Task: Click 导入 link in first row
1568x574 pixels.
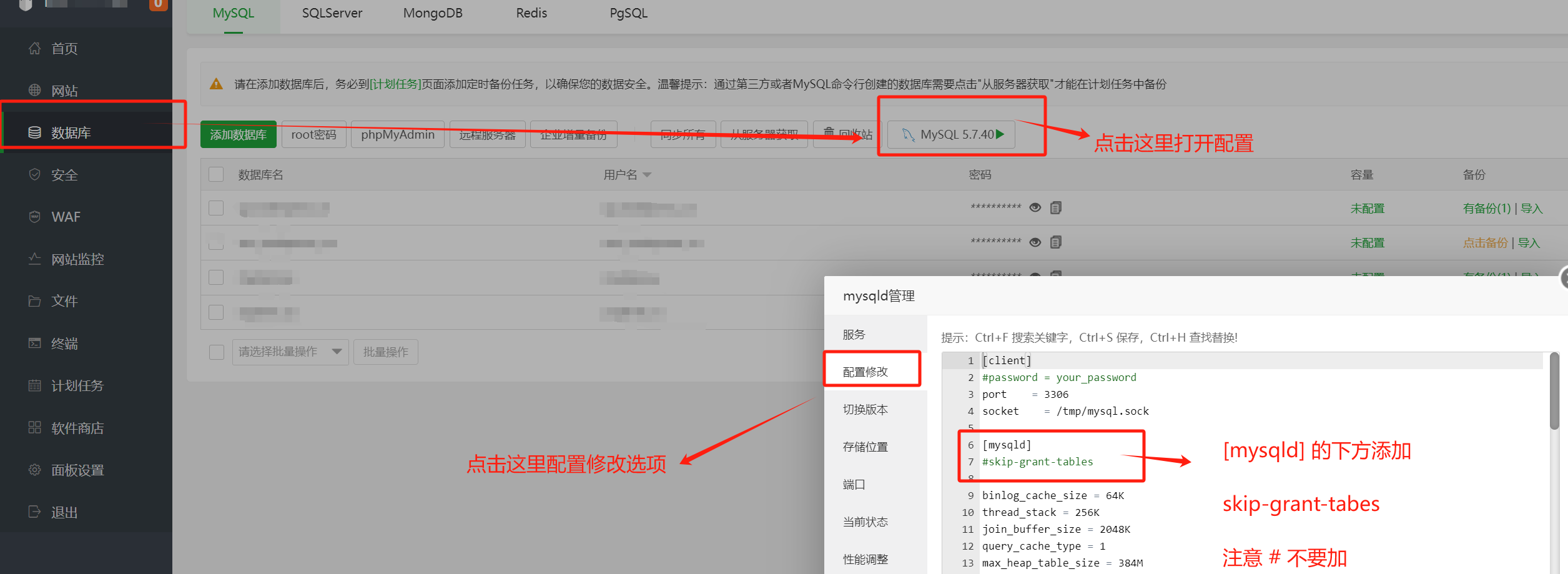Action: [x=1532, y=208]
